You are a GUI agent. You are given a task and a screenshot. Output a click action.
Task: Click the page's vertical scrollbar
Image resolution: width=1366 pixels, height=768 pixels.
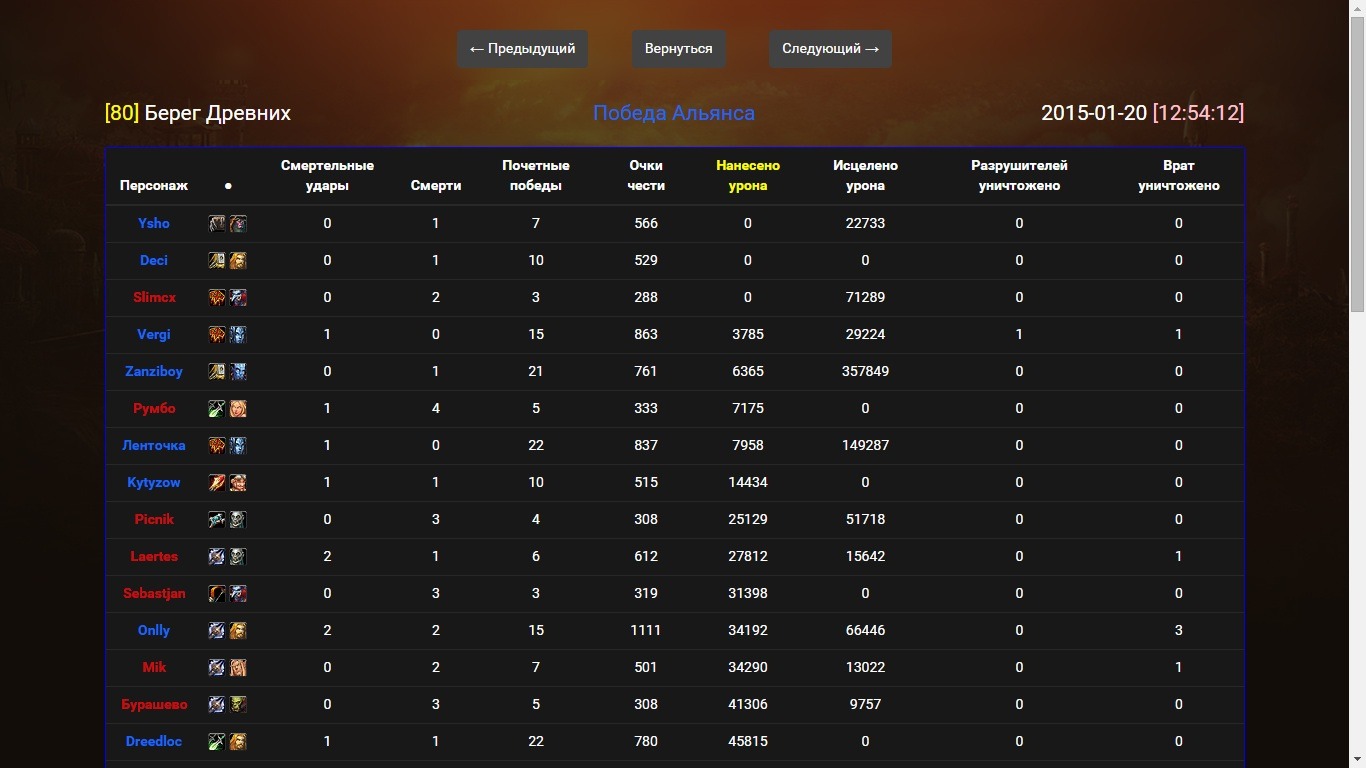tap(1357, 170)
